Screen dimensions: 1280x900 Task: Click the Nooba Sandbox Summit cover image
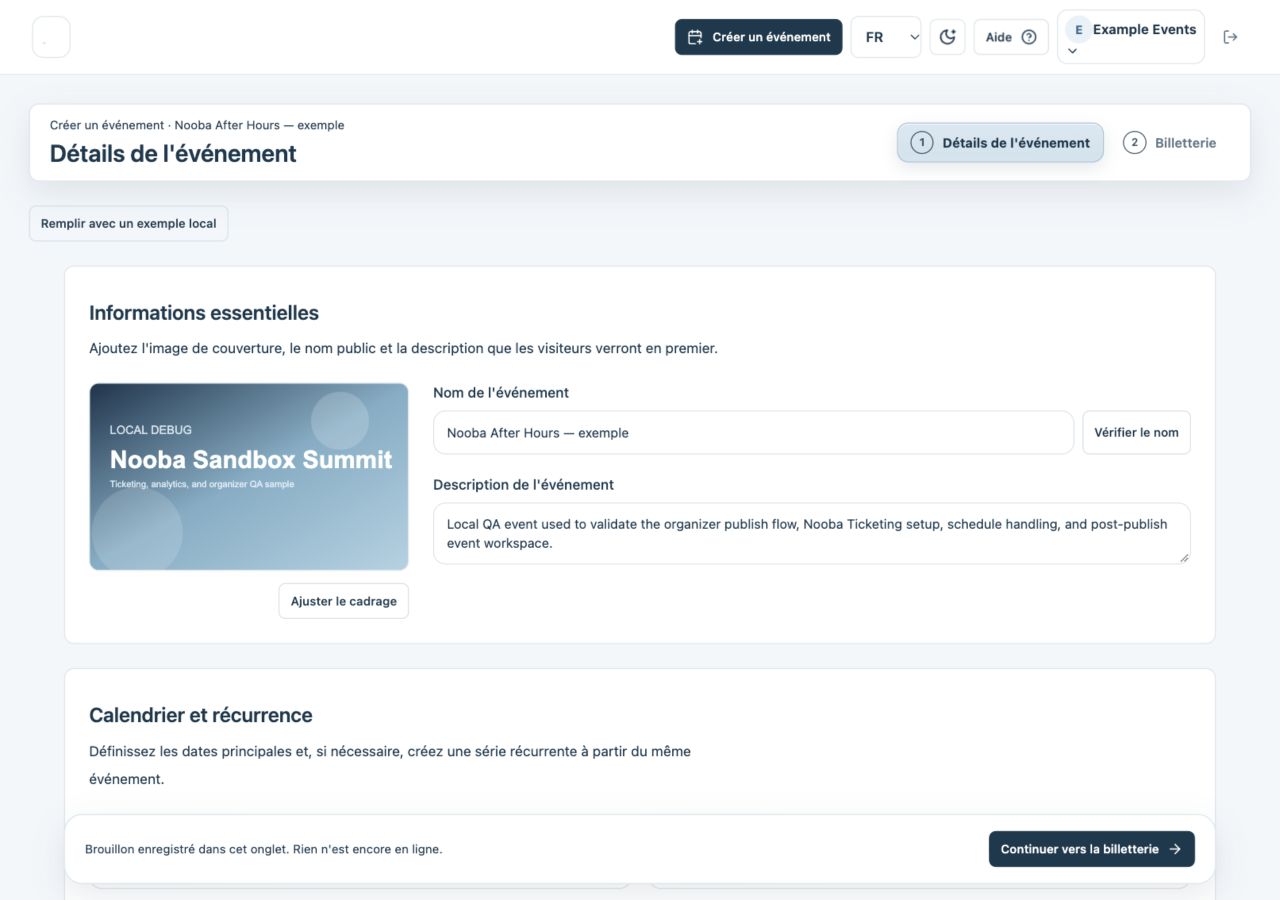[x=249, y=477]
